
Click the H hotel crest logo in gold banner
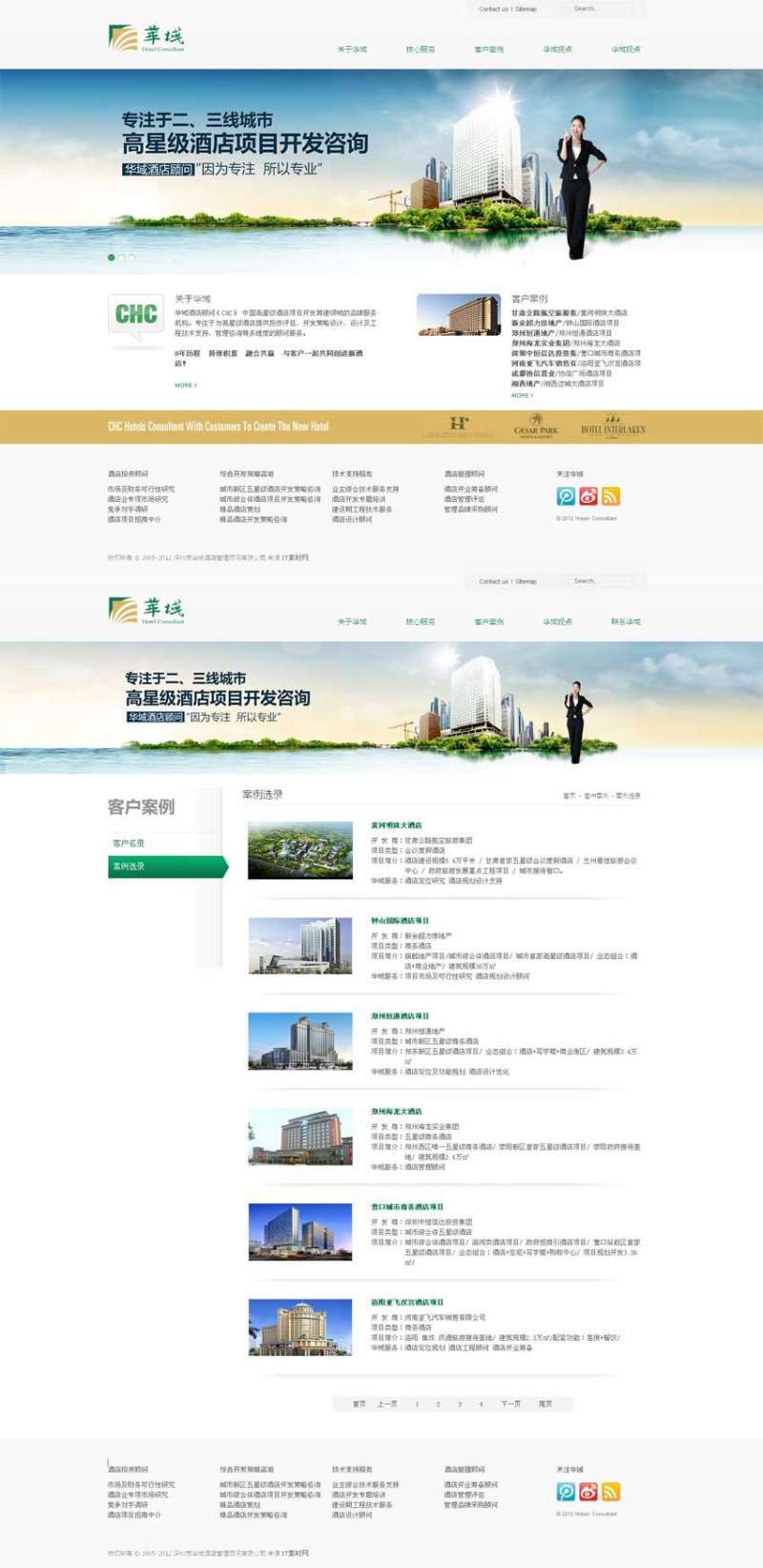[x=459, y=426]
